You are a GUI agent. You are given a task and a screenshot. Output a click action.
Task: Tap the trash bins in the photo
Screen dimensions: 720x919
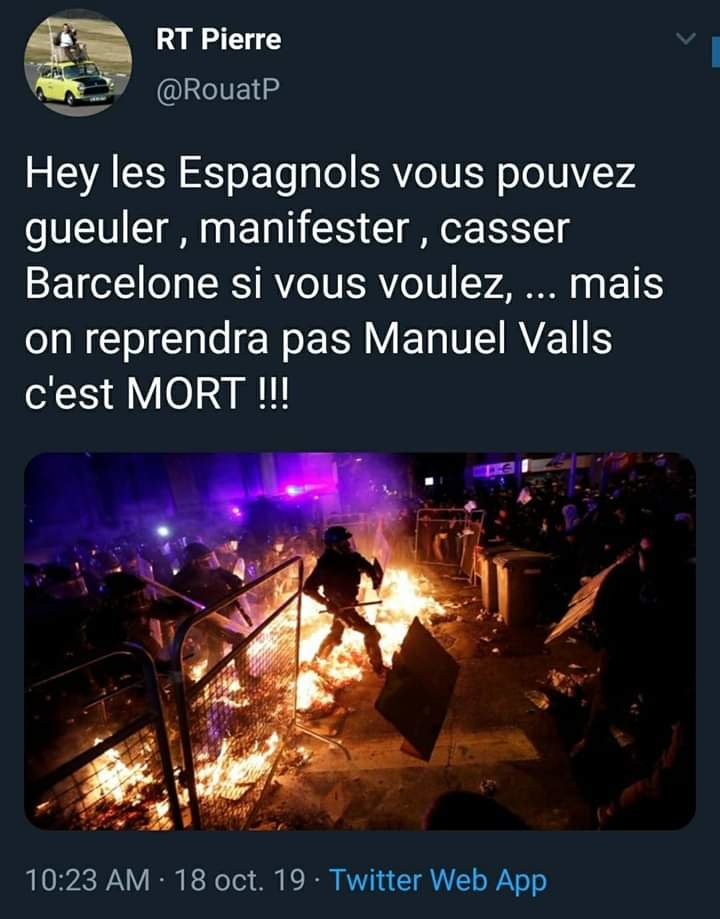[x=511, y=585]
